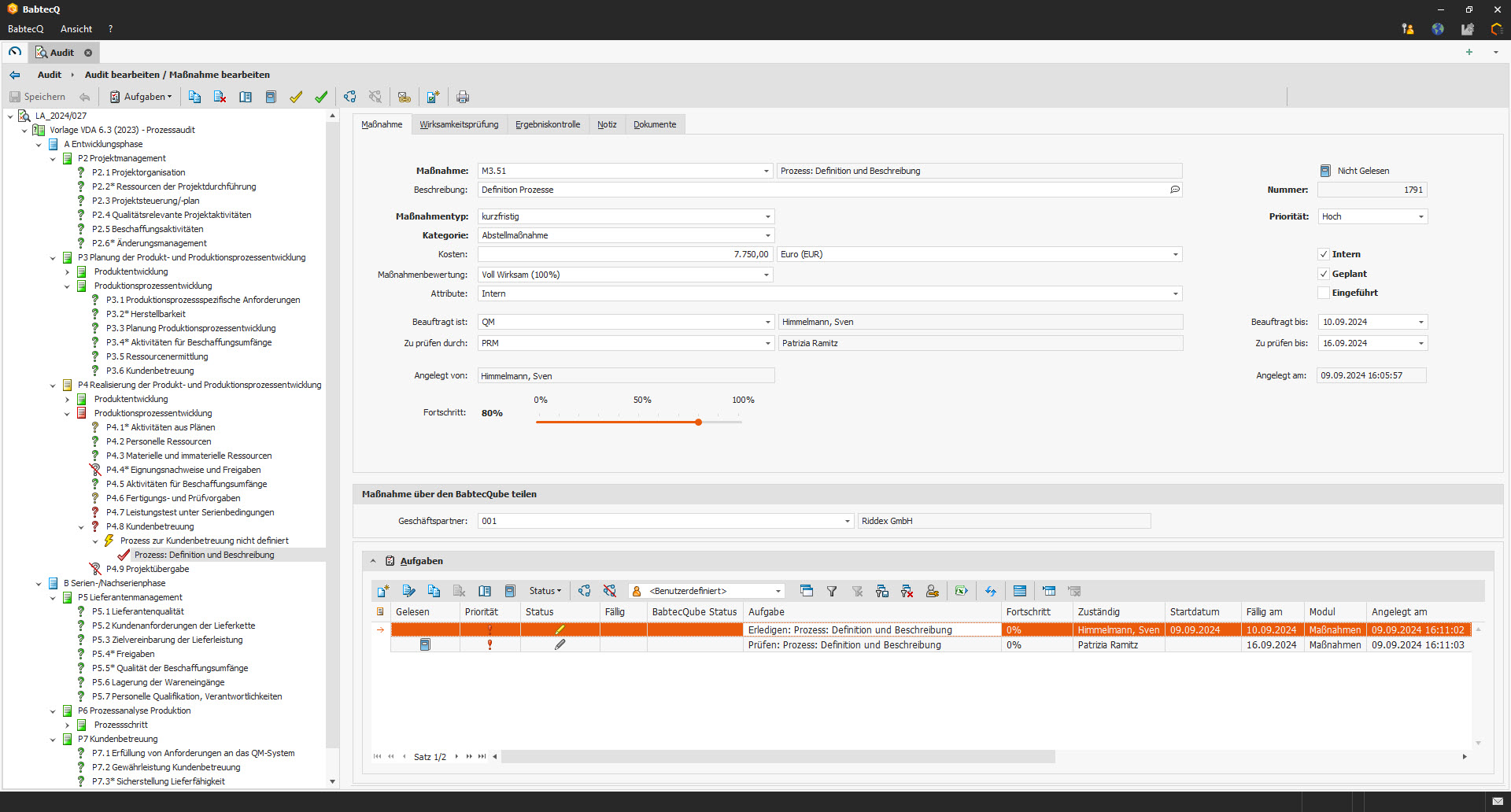1511x812 pixels.
Task: Click the refresh arrows icon in the Aufgaben toolbar
Action: point(990,591)
